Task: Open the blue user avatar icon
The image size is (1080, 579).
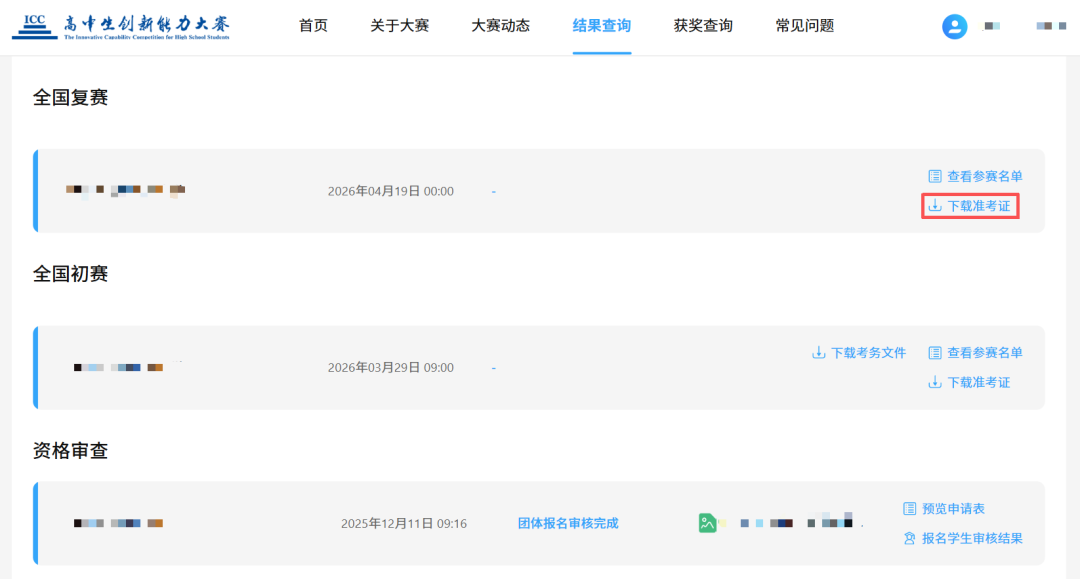Action: point(954,27)
